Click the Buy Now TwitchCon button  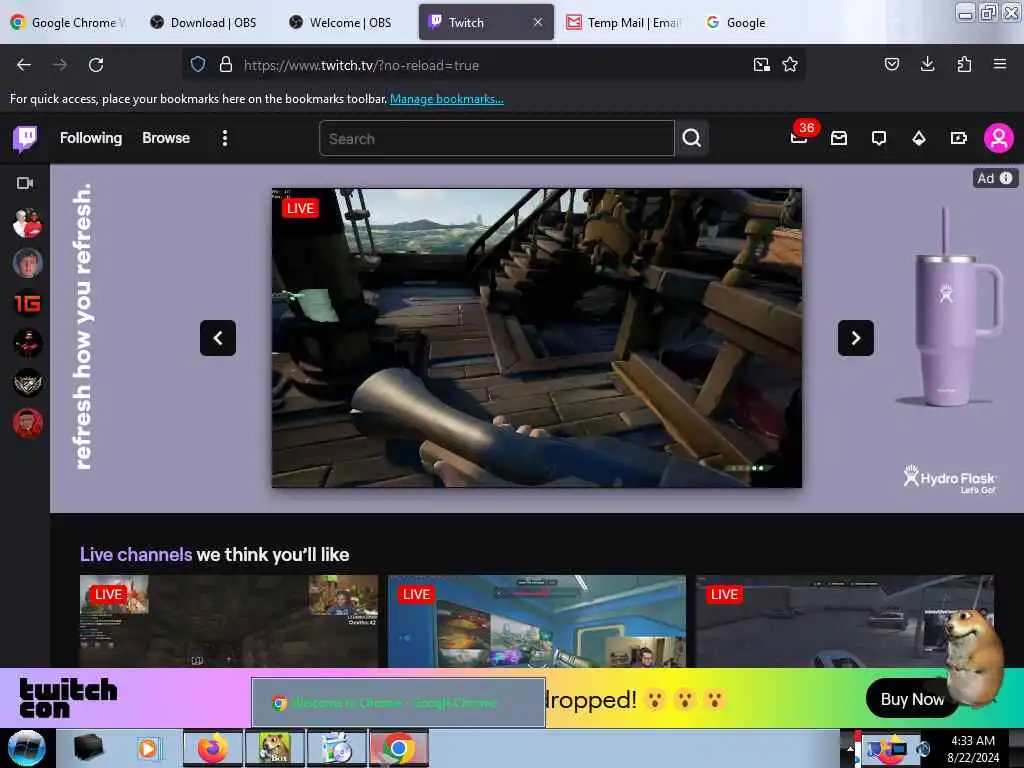click(912, 699)
